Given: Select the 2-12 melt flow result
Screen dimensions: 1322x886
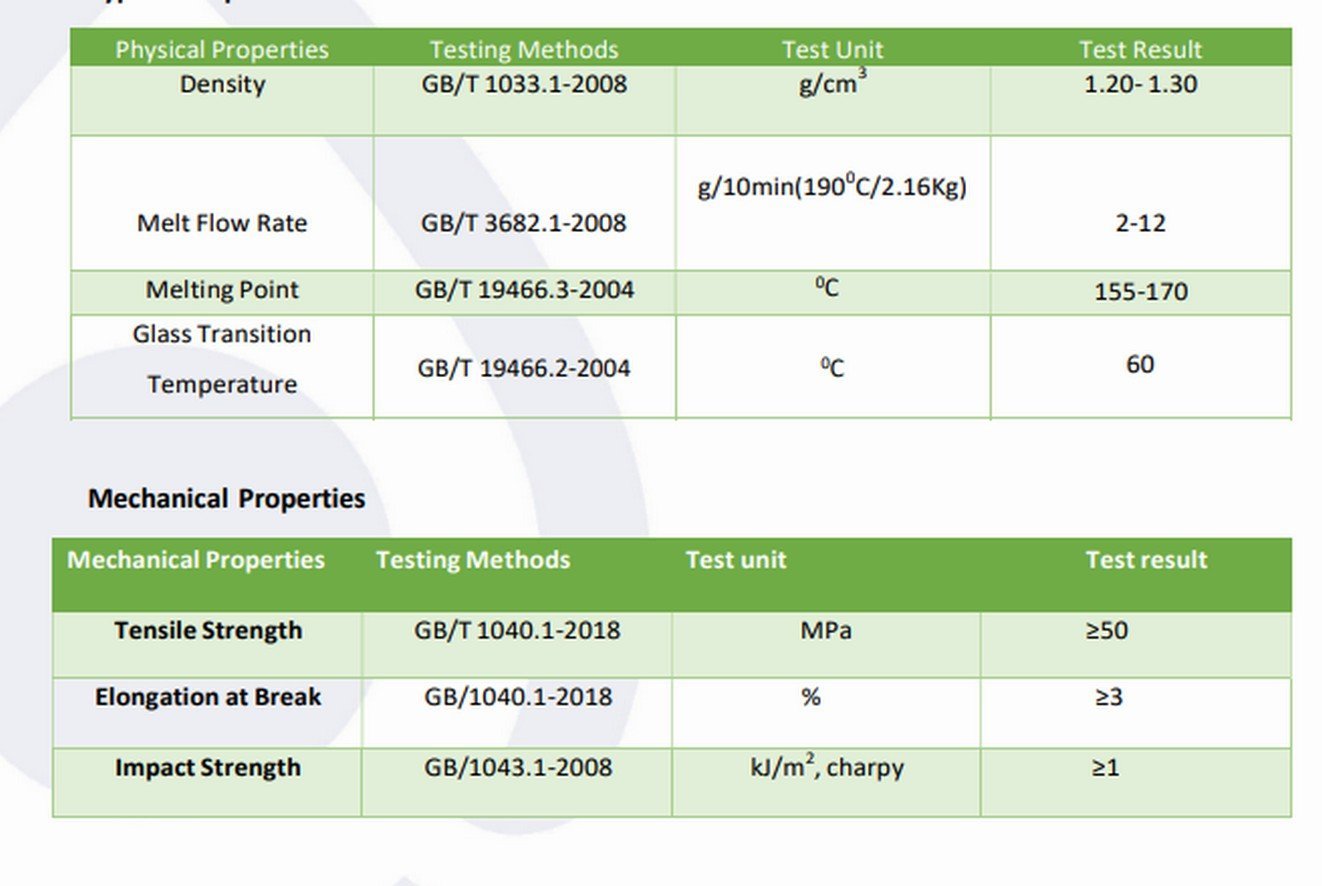Looking at the screenshot, I should click(1140, 223).
